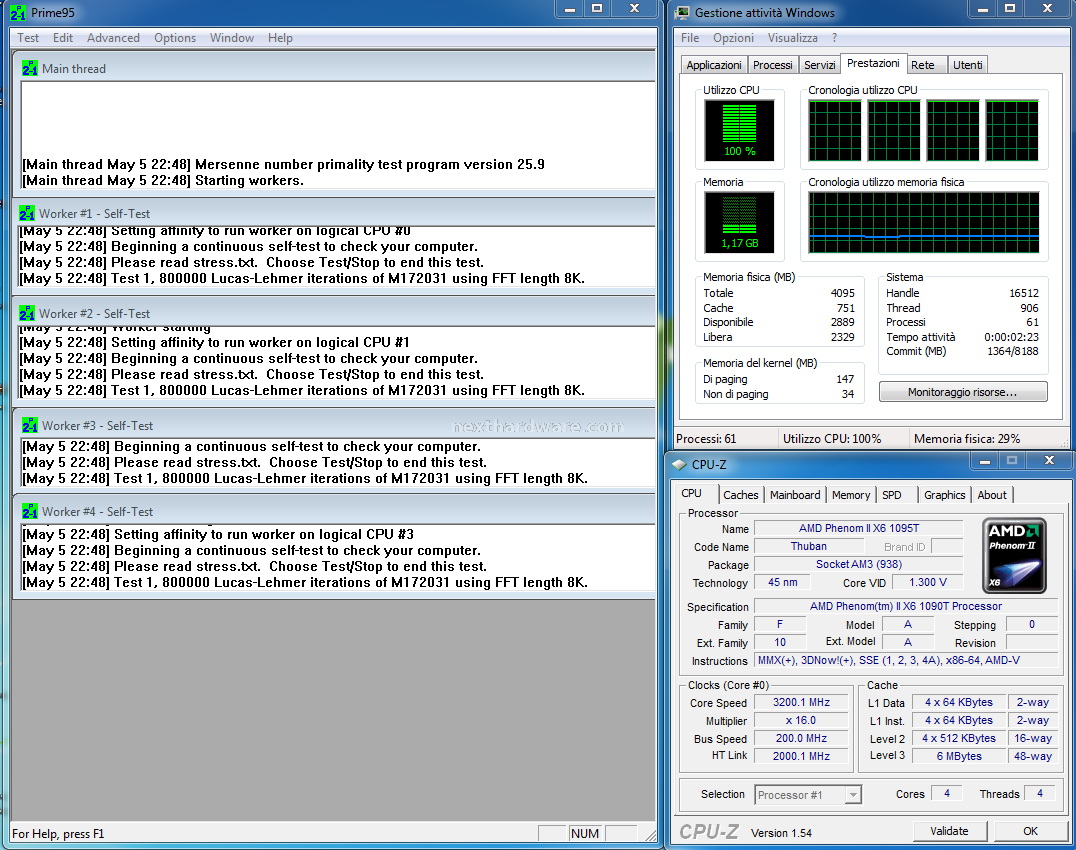Click the Monitoraggio risorse button

963,392
